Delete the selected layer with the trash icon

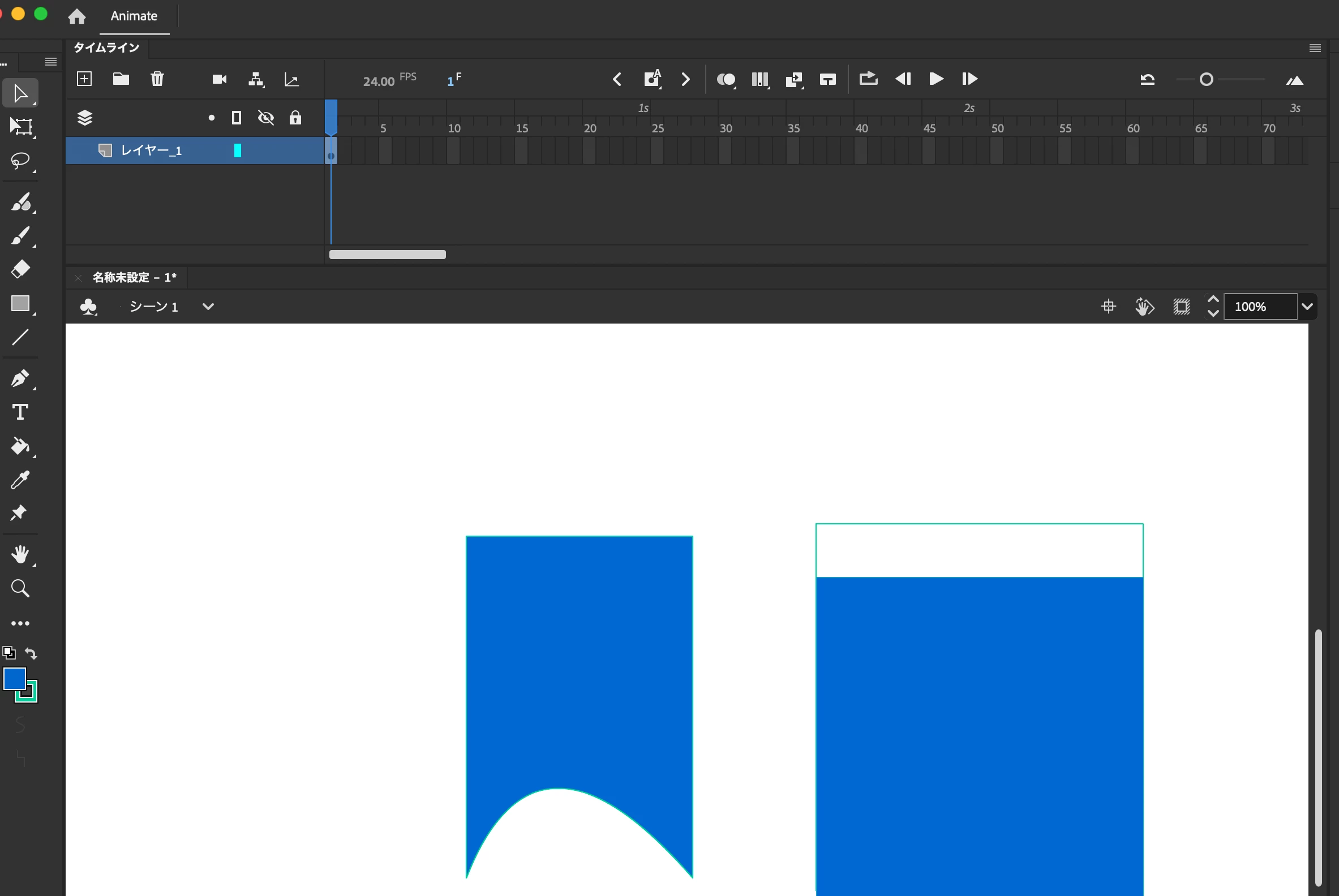tap(157, 79)
